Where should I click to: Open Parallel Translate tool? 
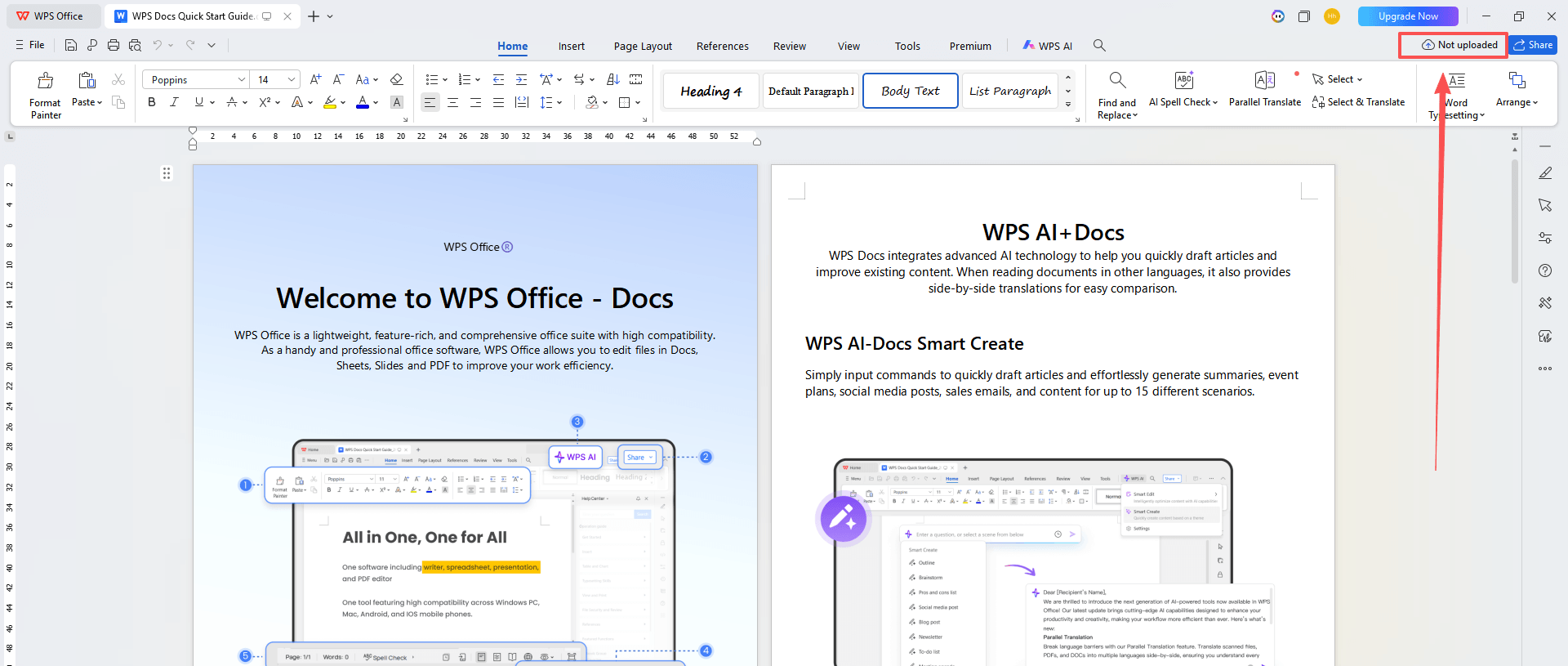point(1264,81)
